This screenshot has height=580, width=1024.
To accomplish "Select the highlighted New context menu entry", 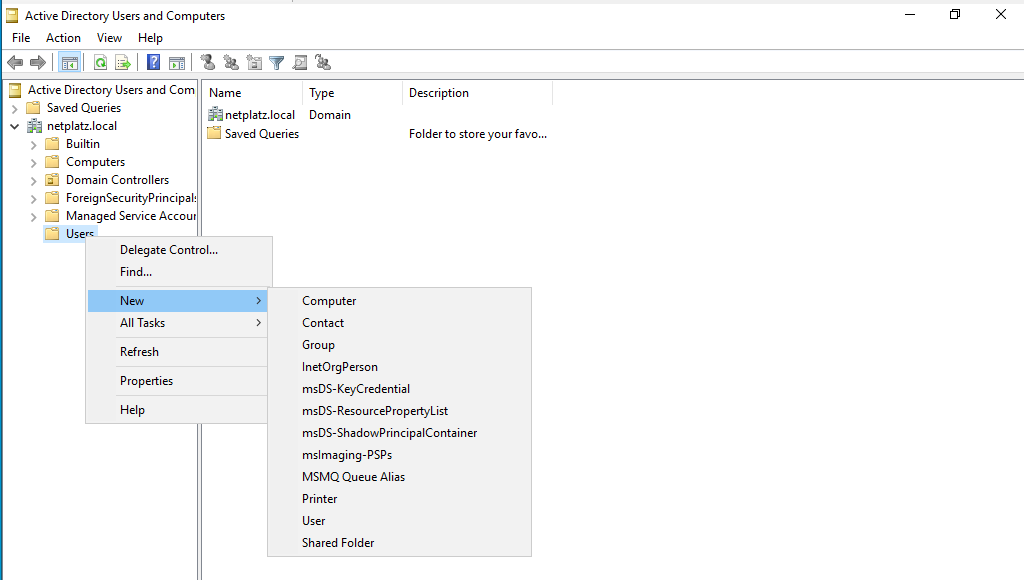I will tap(178, 300).
